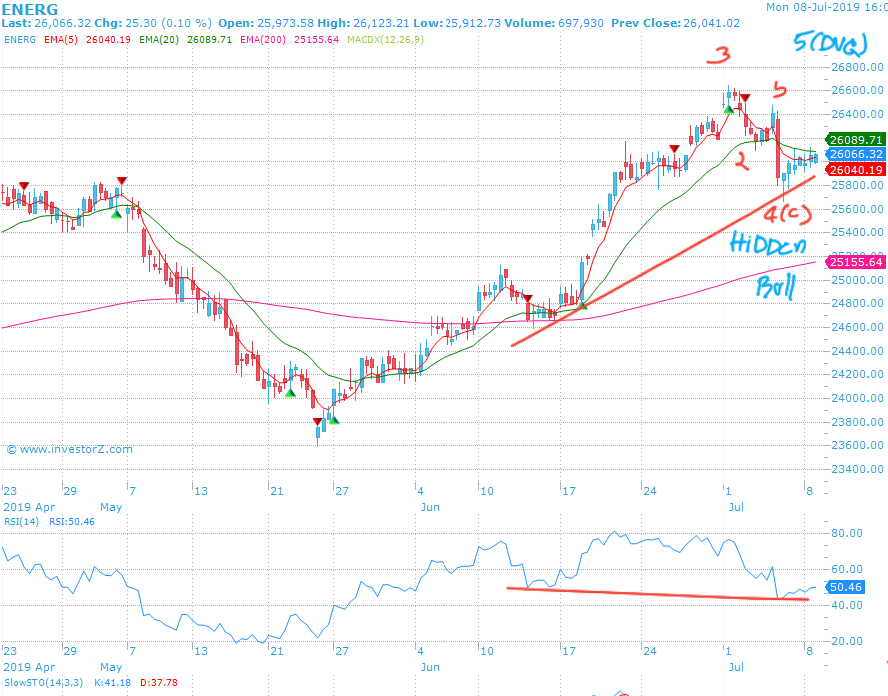
Task: Click the 'Prev Close: 26,041.02' value
Action: pyautogui.click(x=674, y=23)
